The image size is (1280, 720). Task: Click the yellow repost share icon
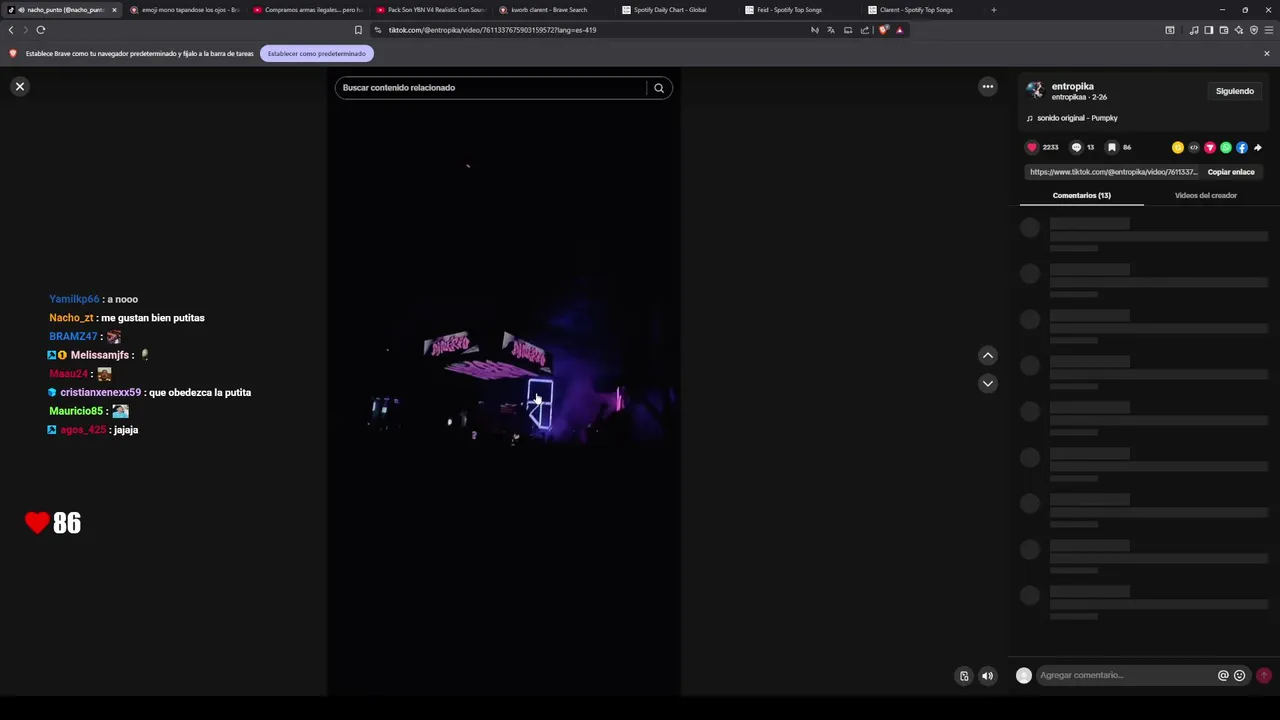click(1178, 147)
